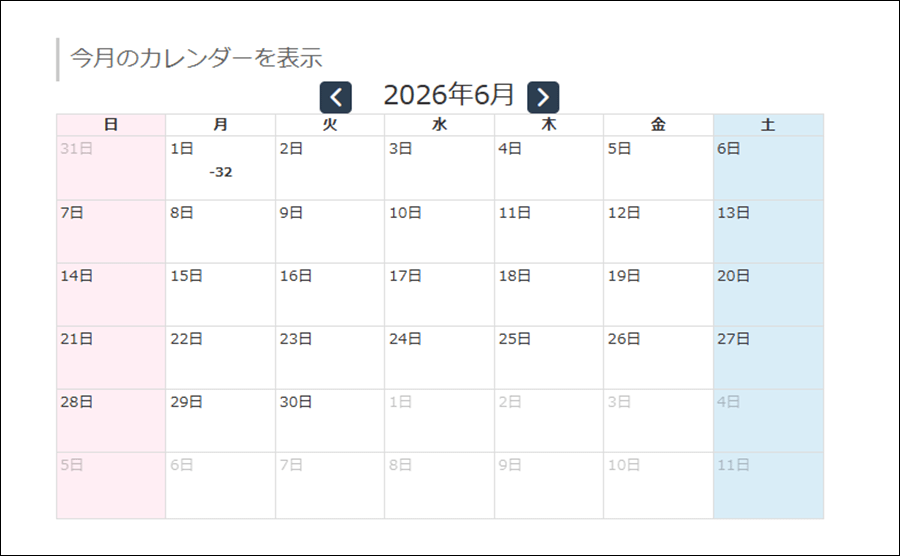Click the 日 Sunday column header
Viewport: 900px width, 556px height.
(x=111, y=125)
